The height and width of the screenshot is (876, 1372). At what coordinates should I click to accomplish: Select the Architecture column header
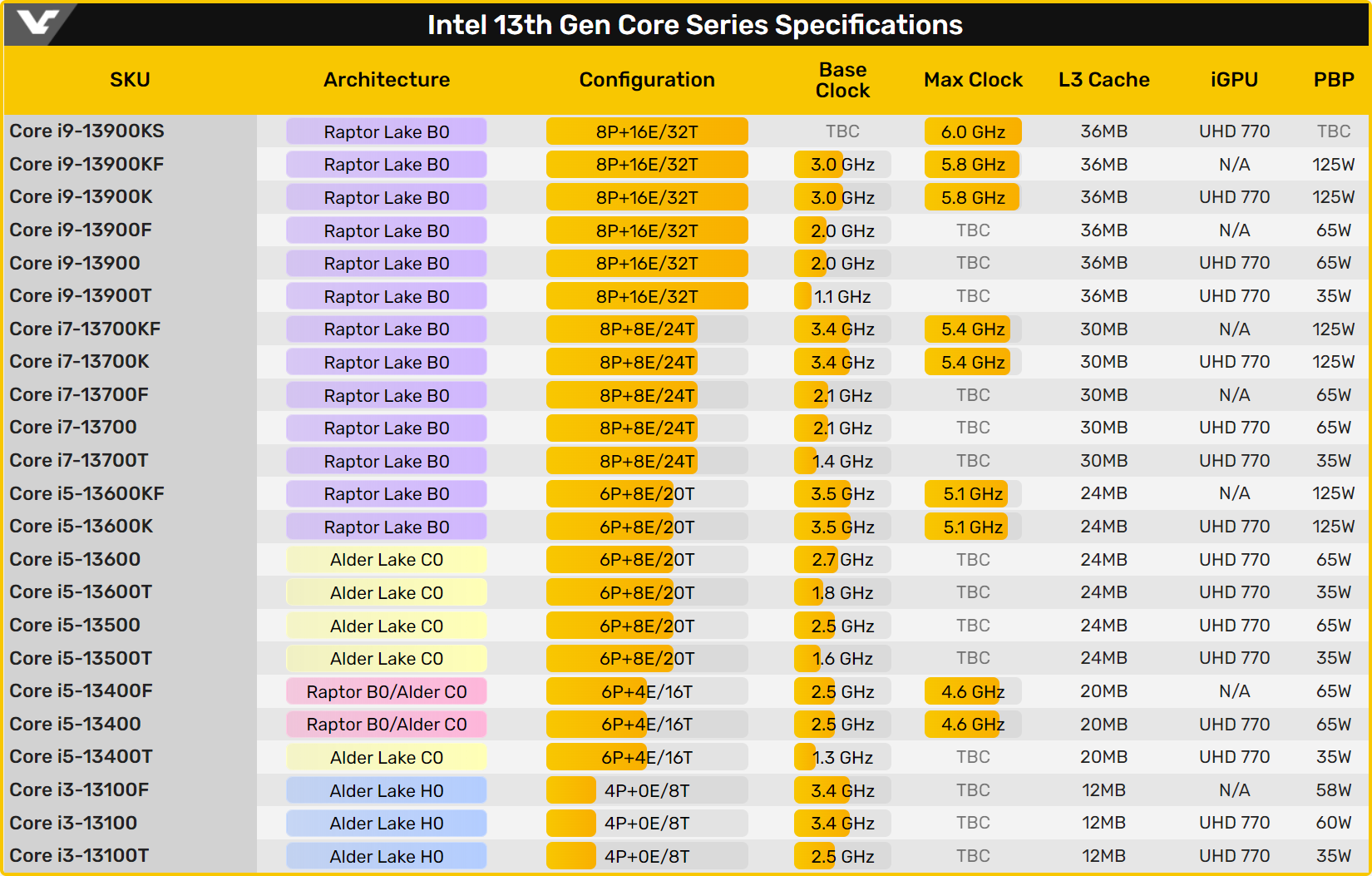(x=387, y=80)
